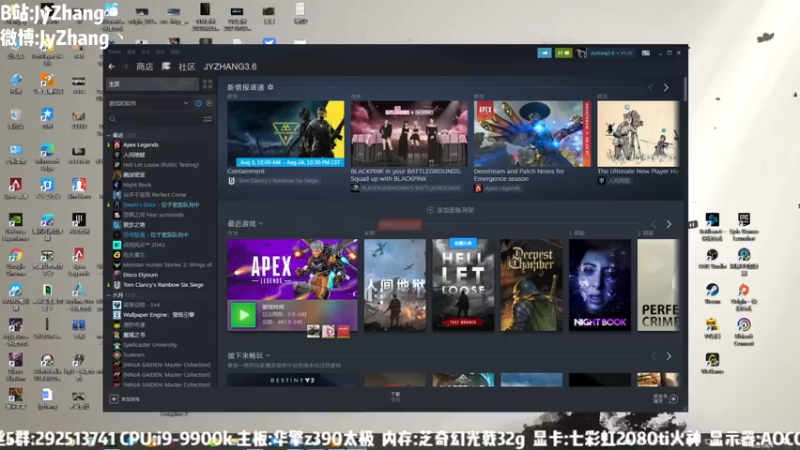Click the forward navigation arrow in Steam
The height and width of the screenshot is (450, 800).
tap(124, 66)
